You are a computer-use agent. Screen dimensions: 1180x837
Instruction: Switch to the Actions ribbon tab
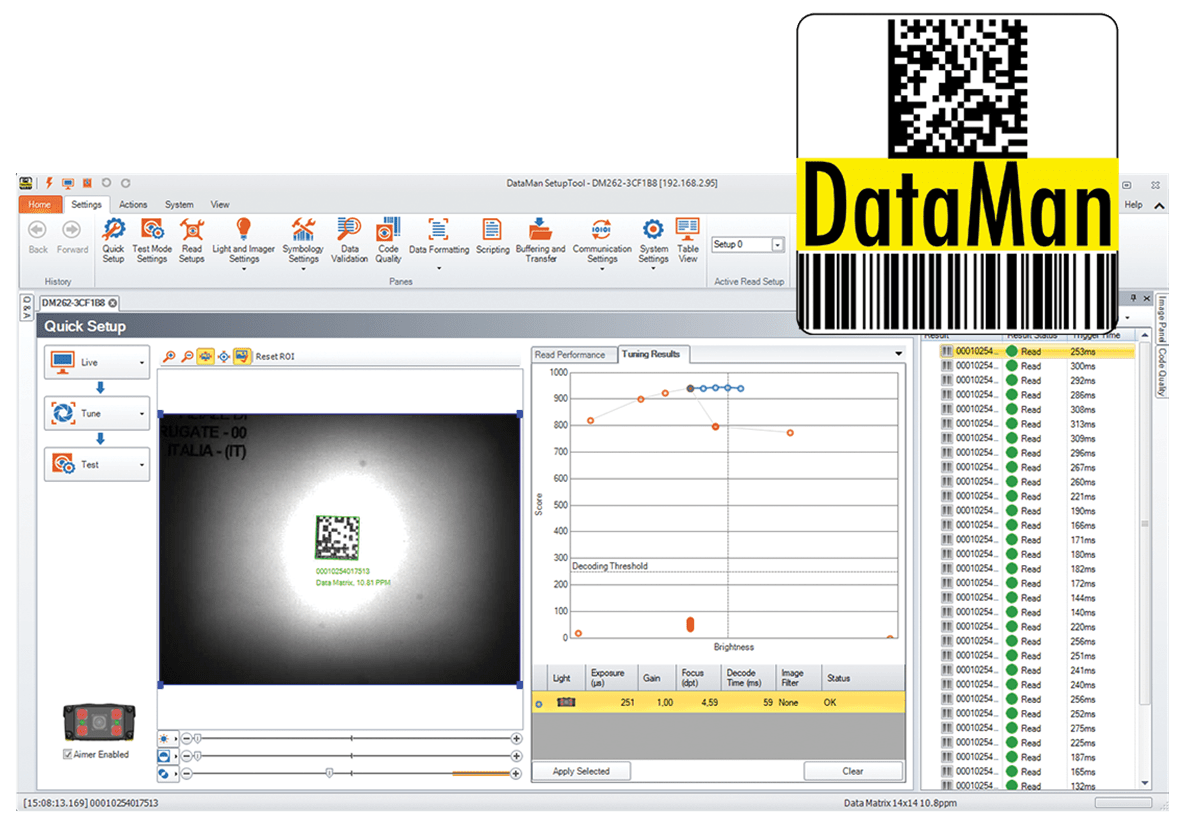click(133, 204)
